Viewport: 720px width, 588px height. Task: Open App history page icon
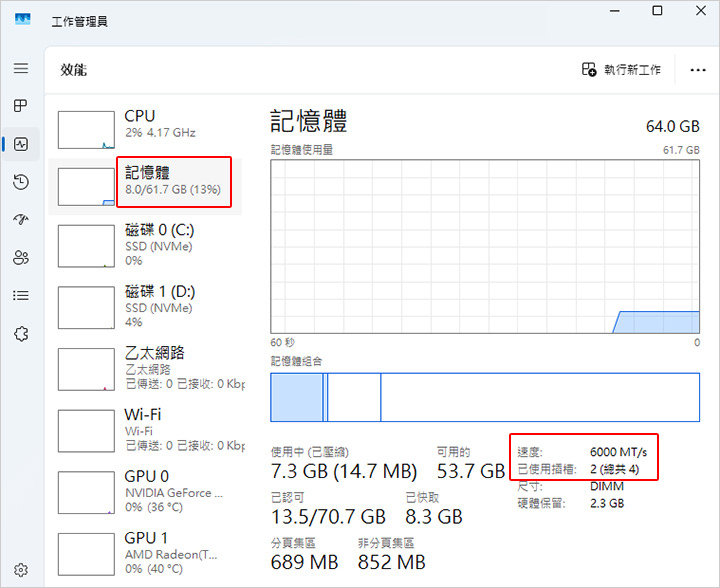21,182
